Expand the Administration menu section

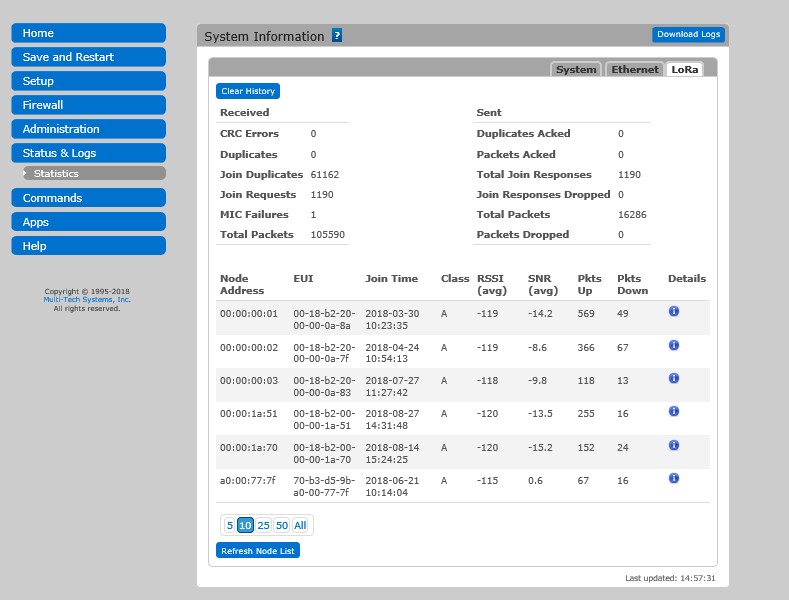(88, 129)
